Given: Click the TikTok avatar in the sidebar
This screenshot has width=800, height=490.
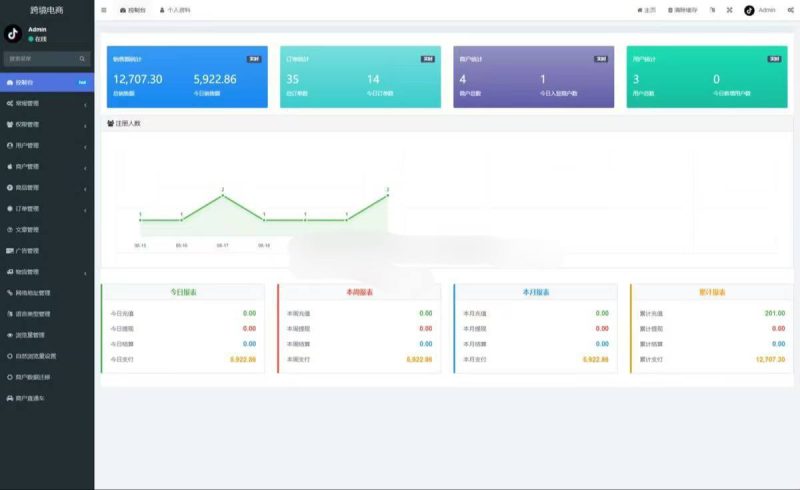Looking at the screenshot, I should [x=13, y=34].
